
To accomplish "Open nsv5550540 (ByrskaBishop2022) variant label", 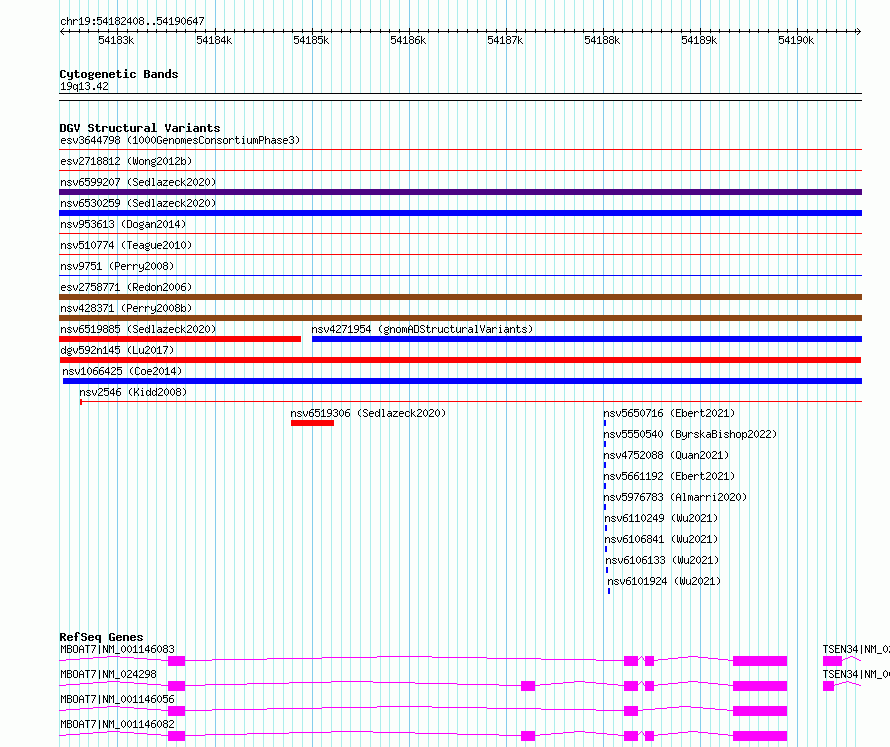I will 690,434.
